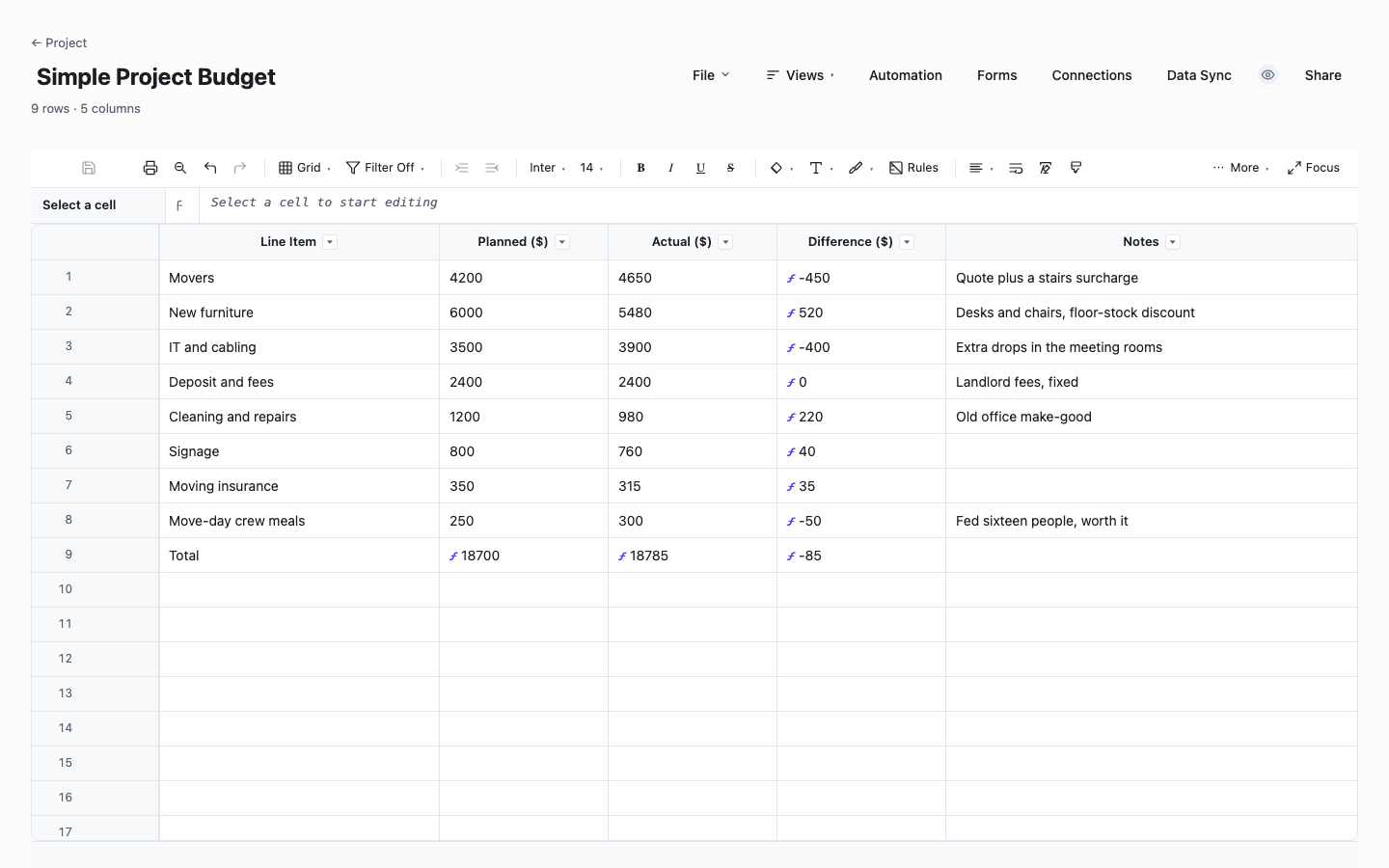1389x868 pixels.
Task: Open the Data Sync menu
Action: (x=1199, y=75)
